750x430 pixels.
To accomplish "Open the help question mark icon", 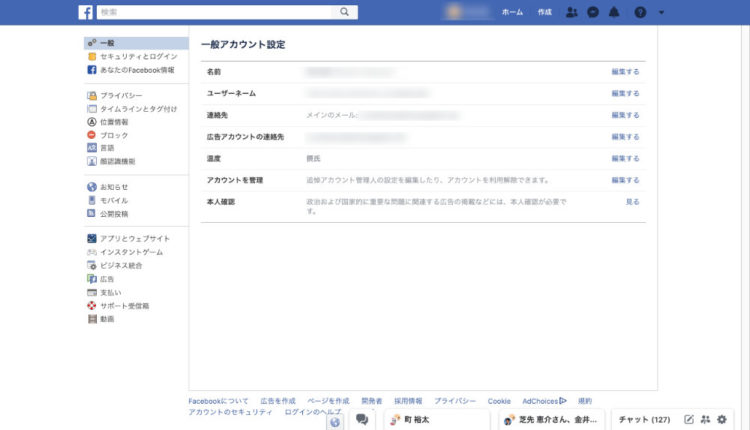I will click(640, 12).
